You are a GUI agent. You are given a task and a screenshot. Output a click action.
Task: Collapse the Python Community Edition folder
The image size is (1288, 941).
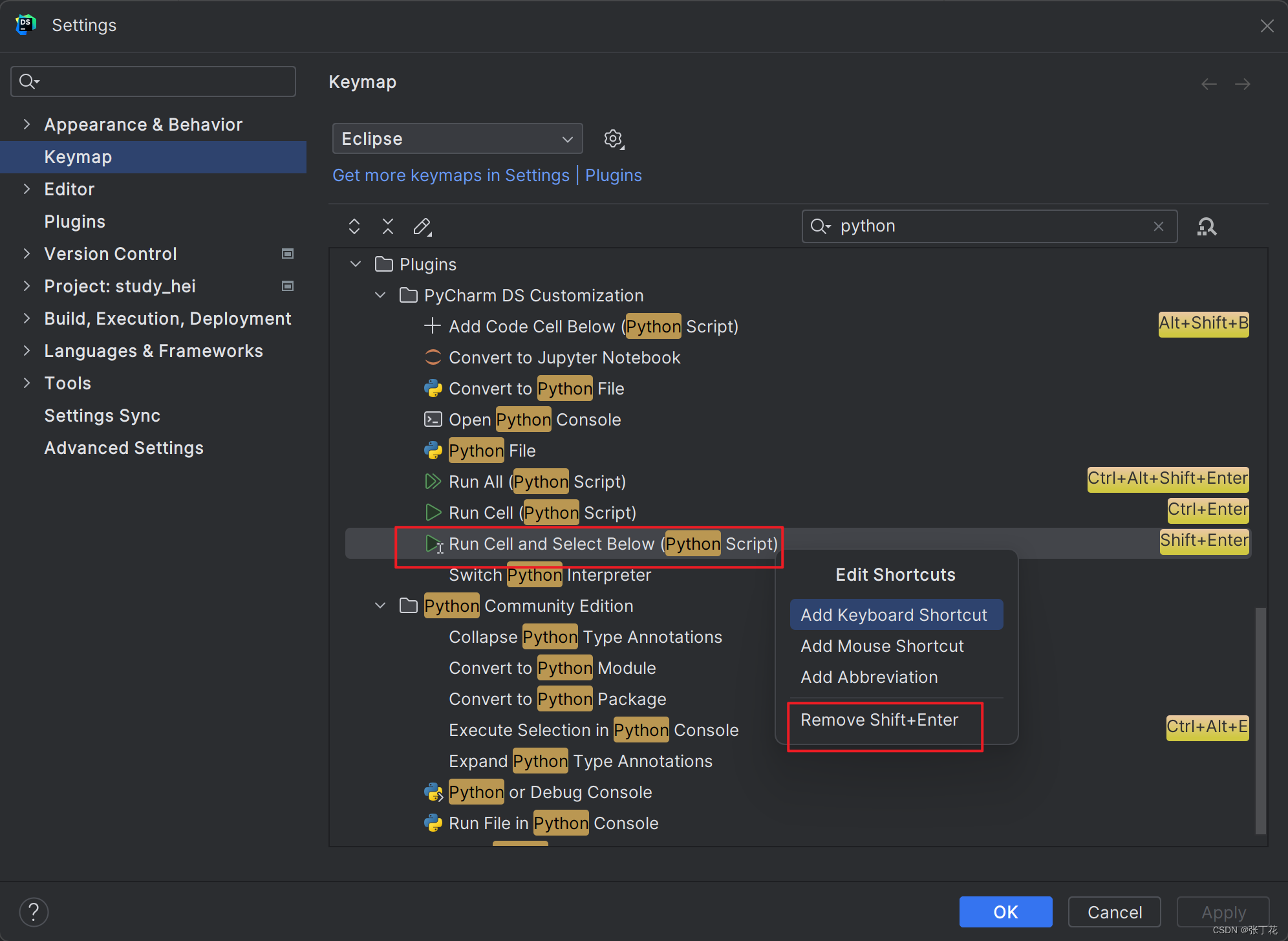click(380, 606)
